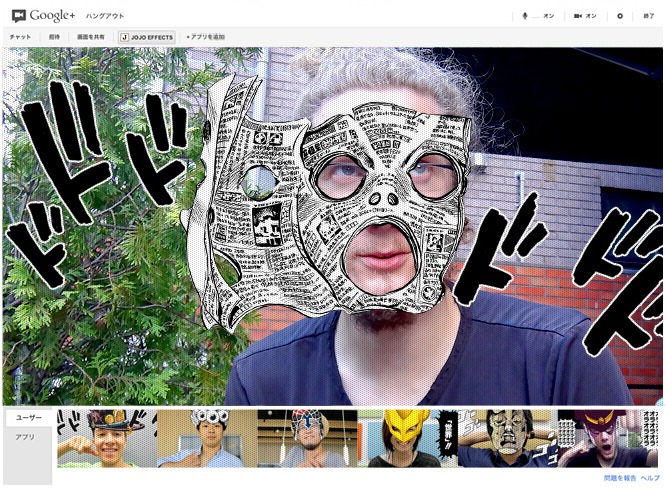This screenshot has height=490, width=666.
Task: Switch to the アプリ tab
Action: click(26, 437)
